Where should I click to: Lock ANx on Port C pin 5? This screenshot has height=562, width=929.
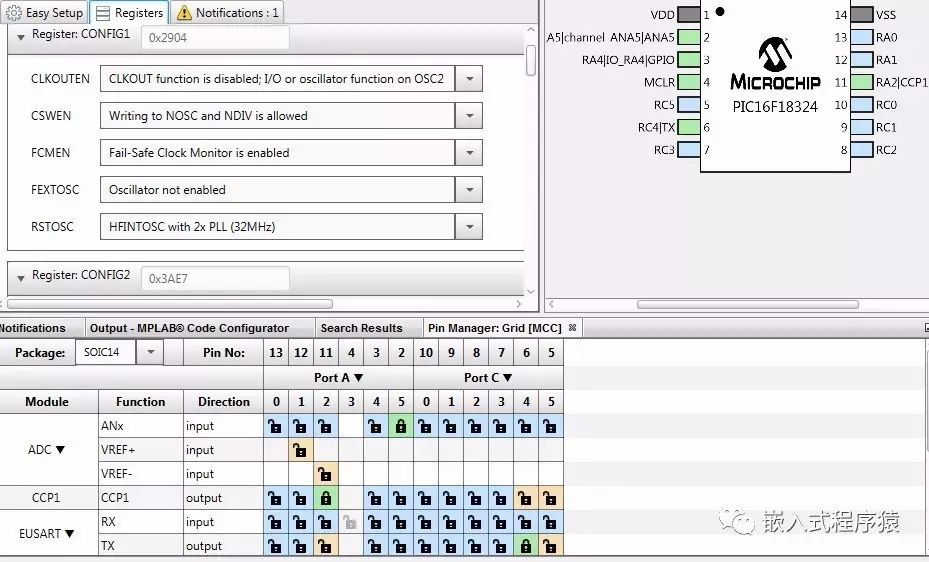point(550,426)
